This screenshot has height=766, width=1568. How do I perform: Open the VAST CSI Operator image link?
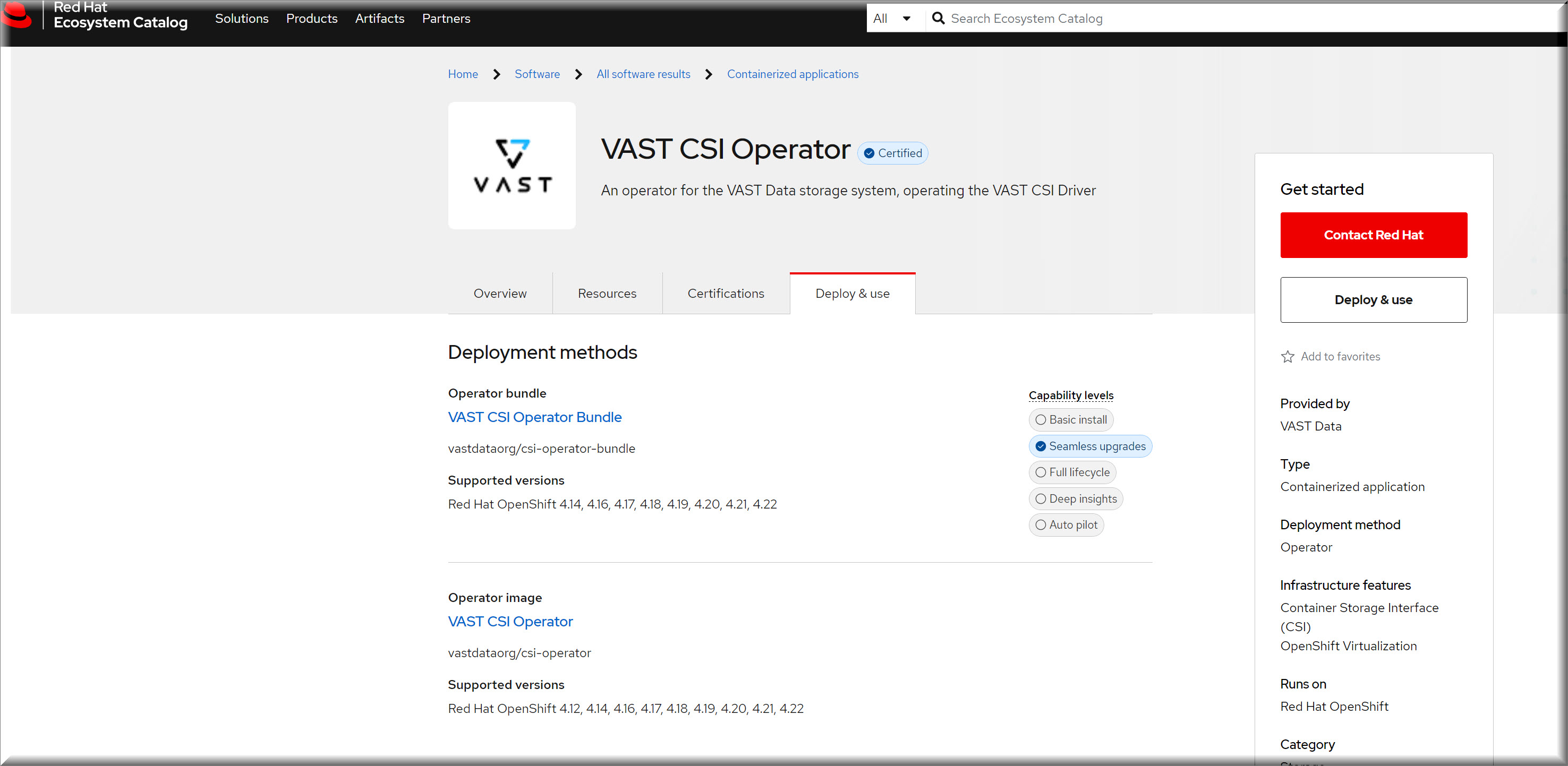[x=510, y=622]
